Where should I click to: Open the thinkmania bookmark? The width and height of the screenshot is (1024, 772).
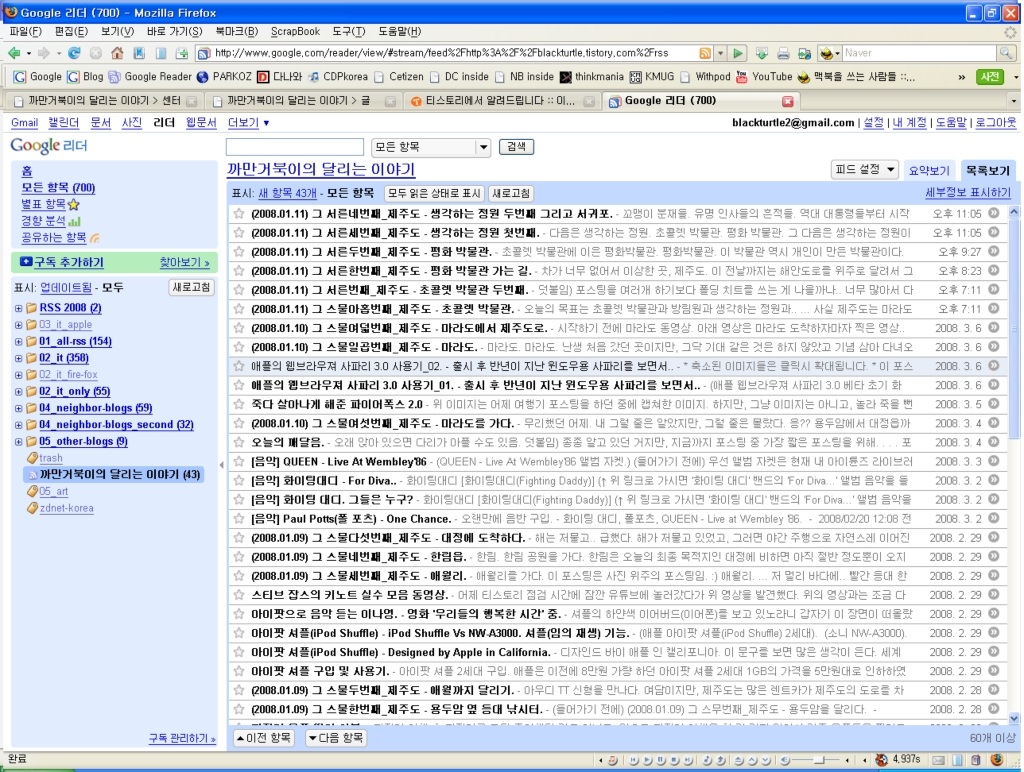[x=592, y=76]
